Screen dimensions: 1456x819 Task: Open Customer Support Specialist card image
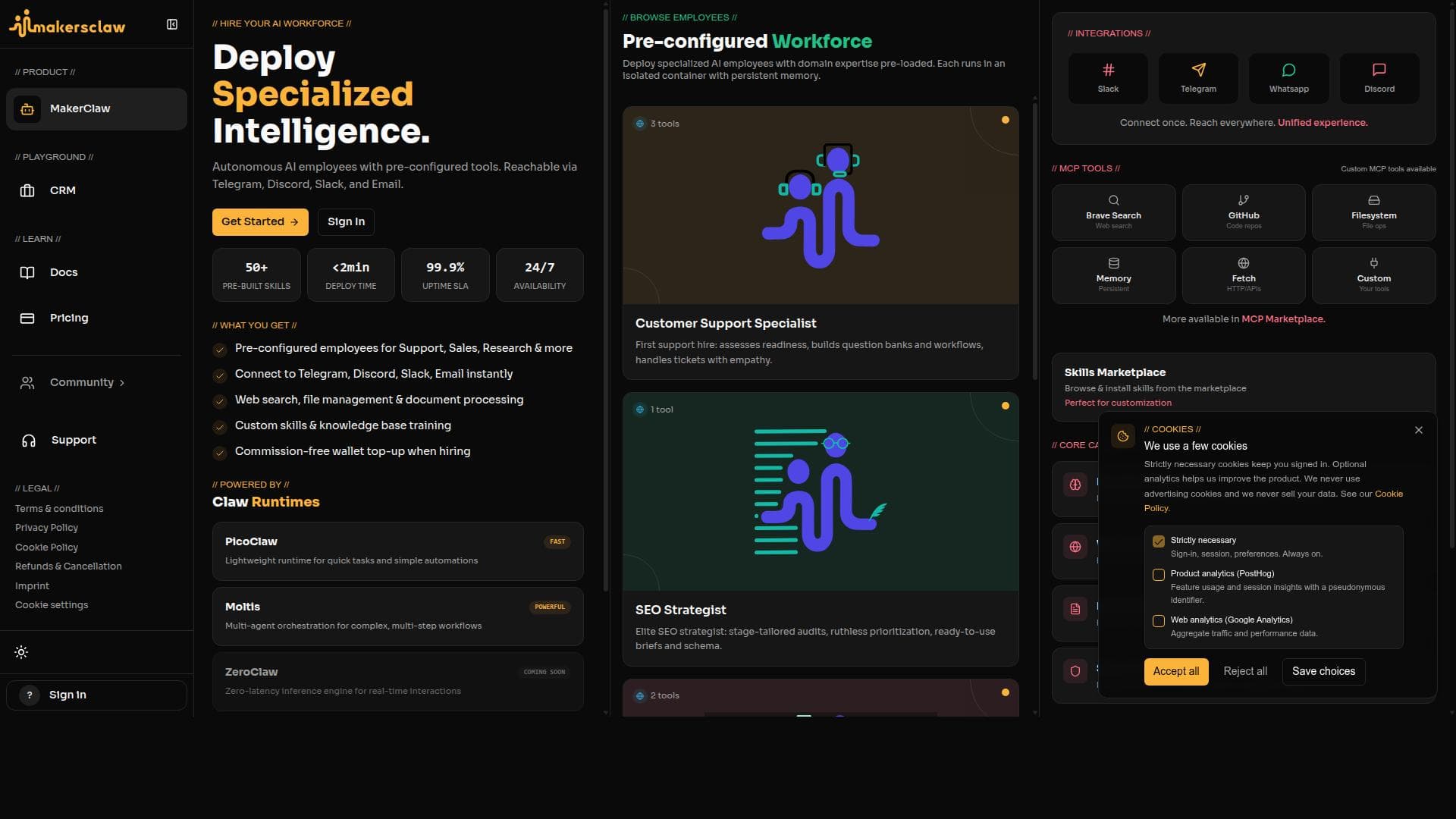(821, 206)
